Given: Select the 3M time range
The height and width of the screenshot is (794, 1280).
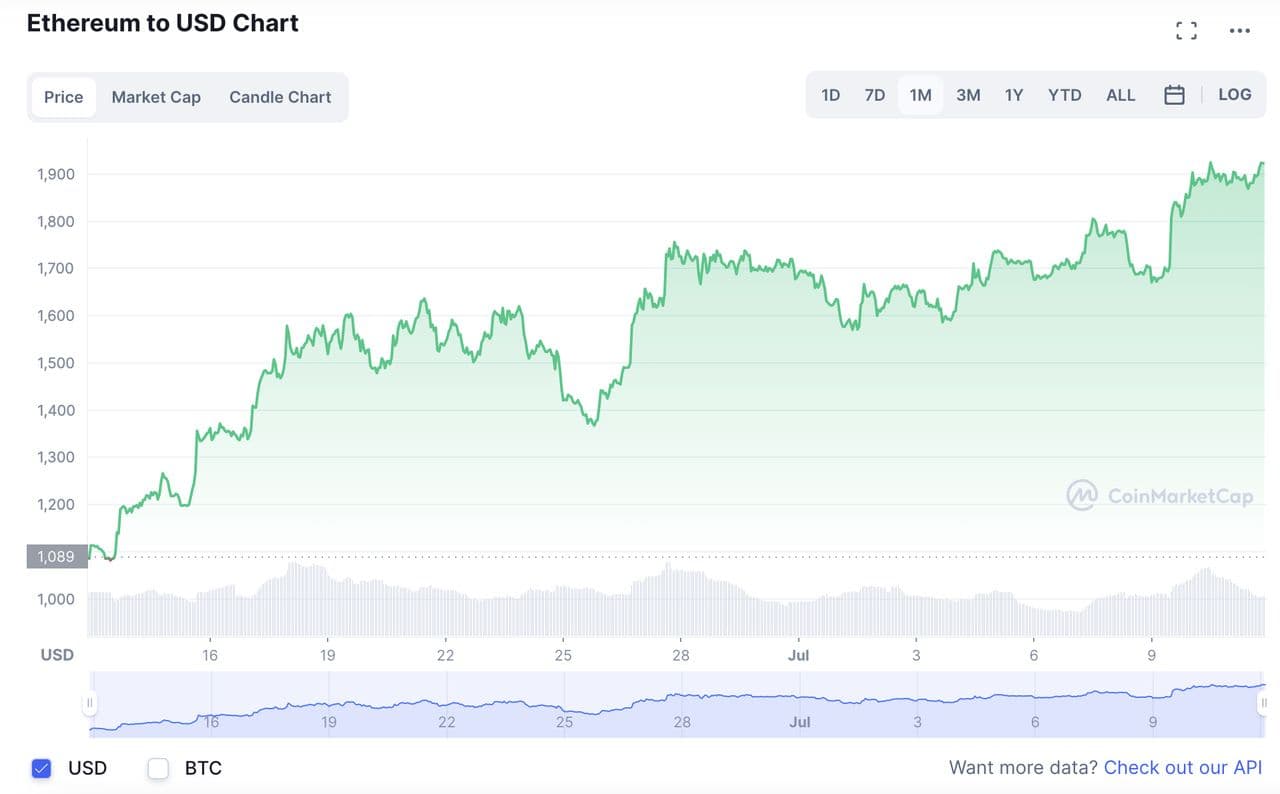Looking at the screenshot, I should [967, 95].
